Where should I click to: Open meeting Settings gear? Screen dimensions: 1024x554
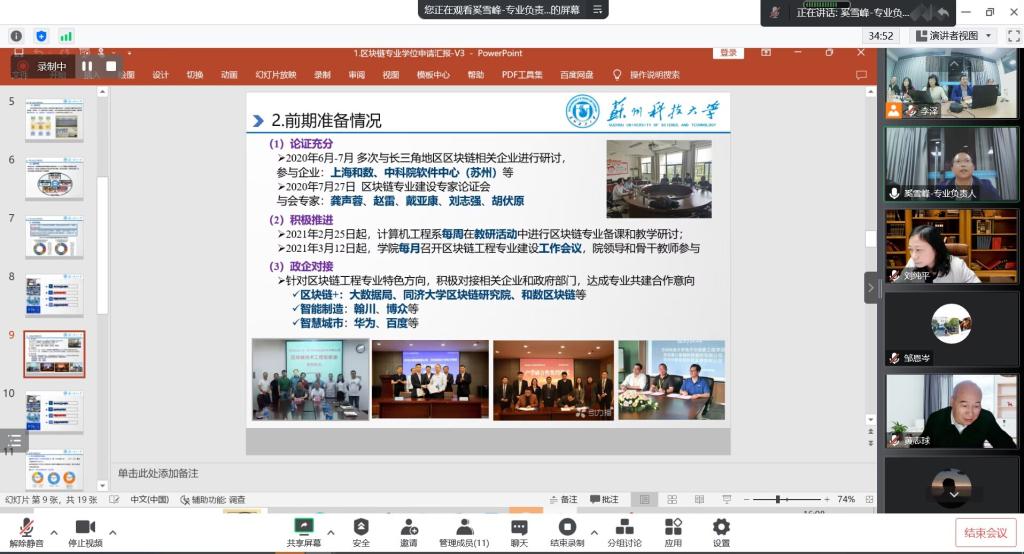click(721, 527)
